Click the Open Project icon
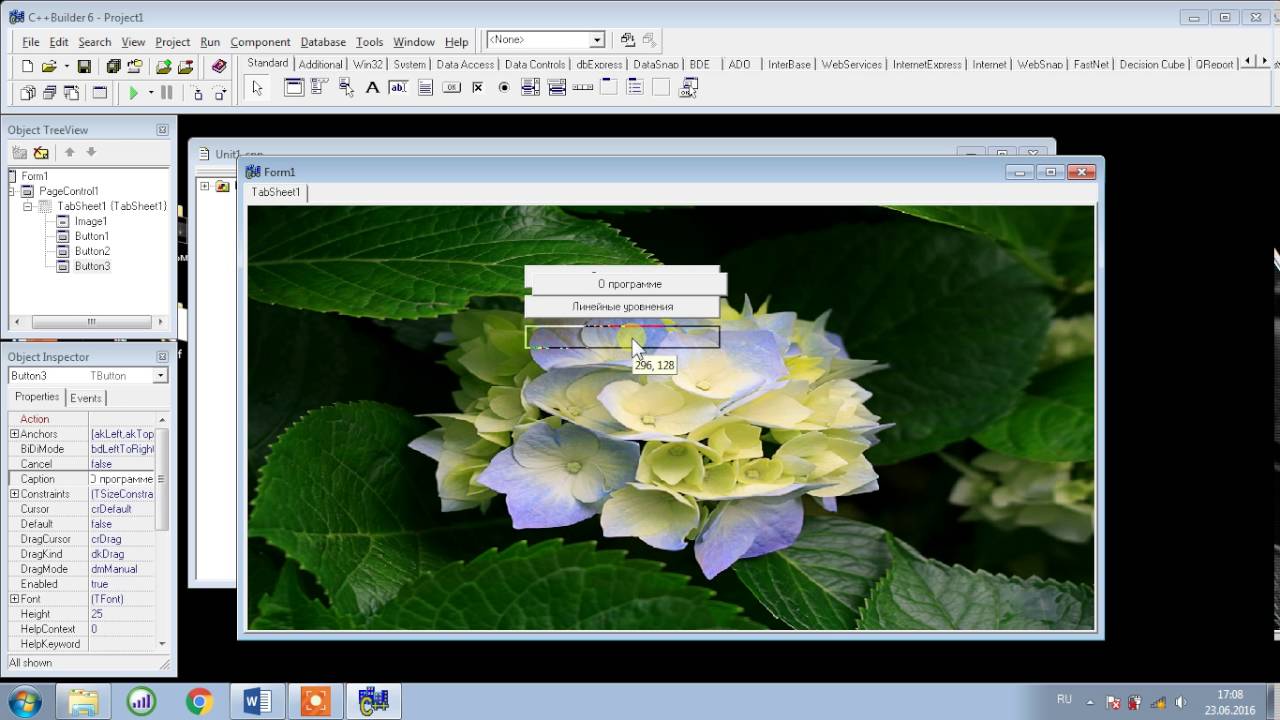Viewport: 1280px width, 720px height. [x=135, y=66]
